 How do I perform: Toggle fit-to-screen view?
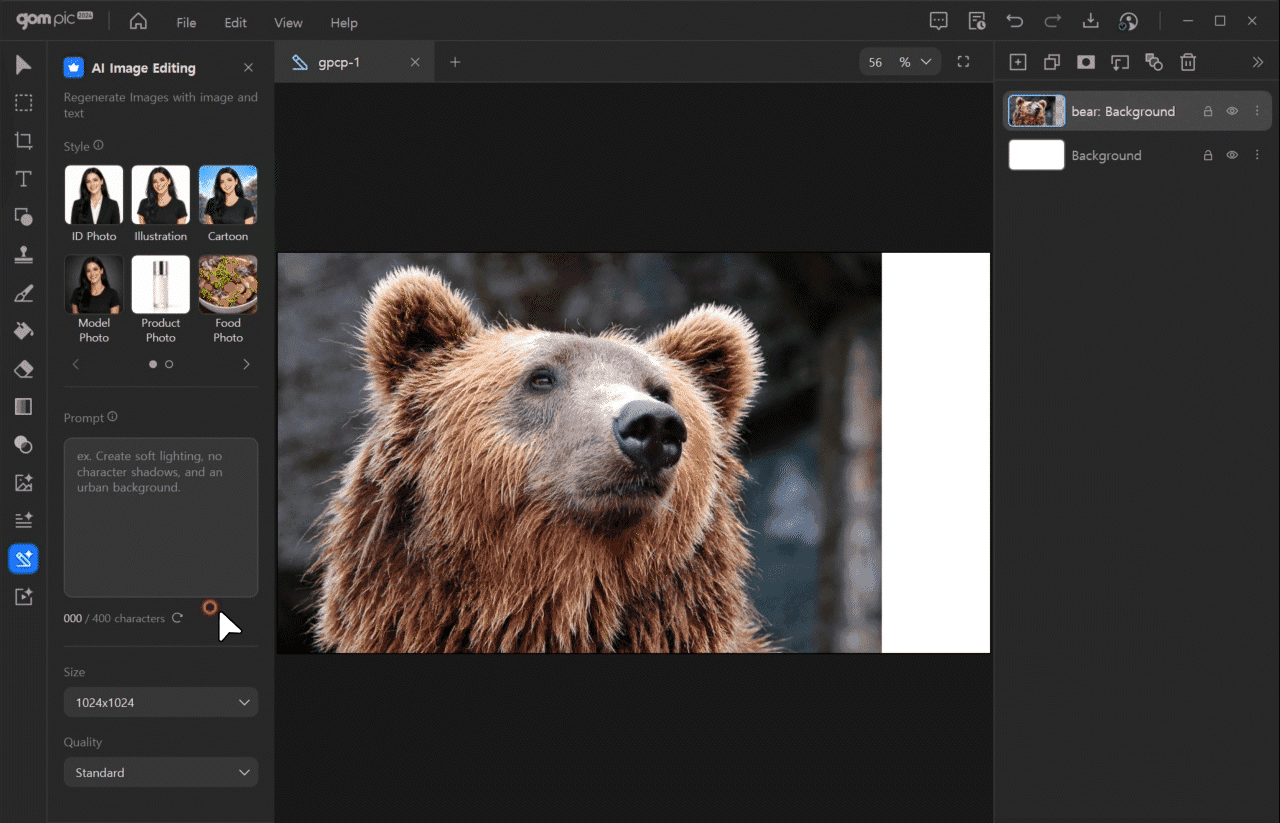[x=963, y=62]
